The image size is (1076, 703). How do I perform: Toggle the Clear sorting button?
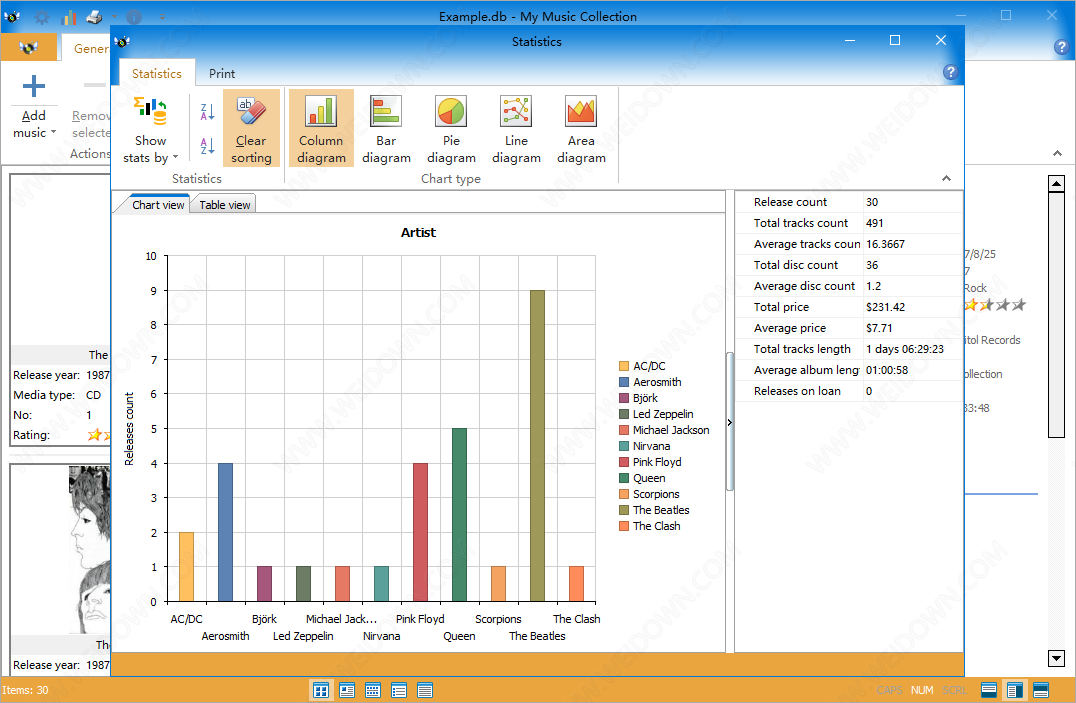point(251,128)
